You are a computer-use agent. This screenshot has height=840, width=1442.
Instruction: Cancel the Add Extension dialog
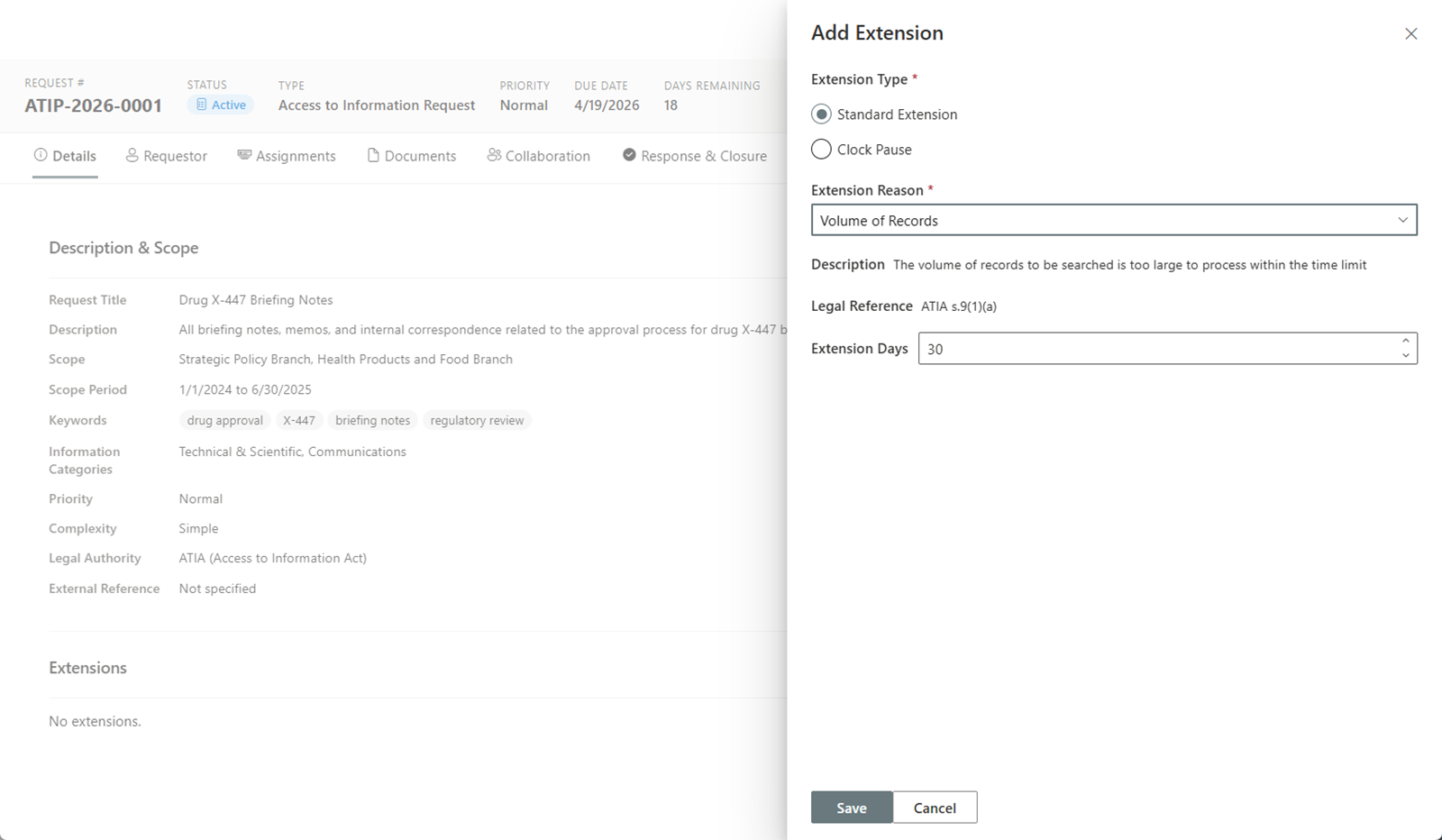[934, 808]
